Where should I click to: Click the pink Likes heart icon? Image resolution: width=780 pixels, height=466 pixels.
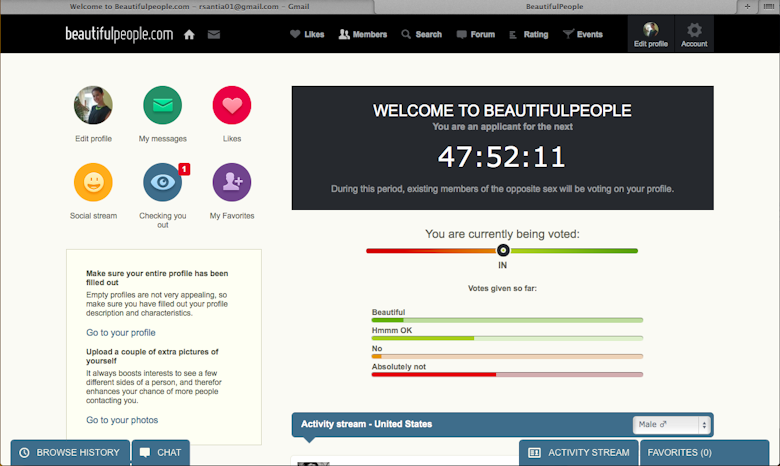[231, 105]
